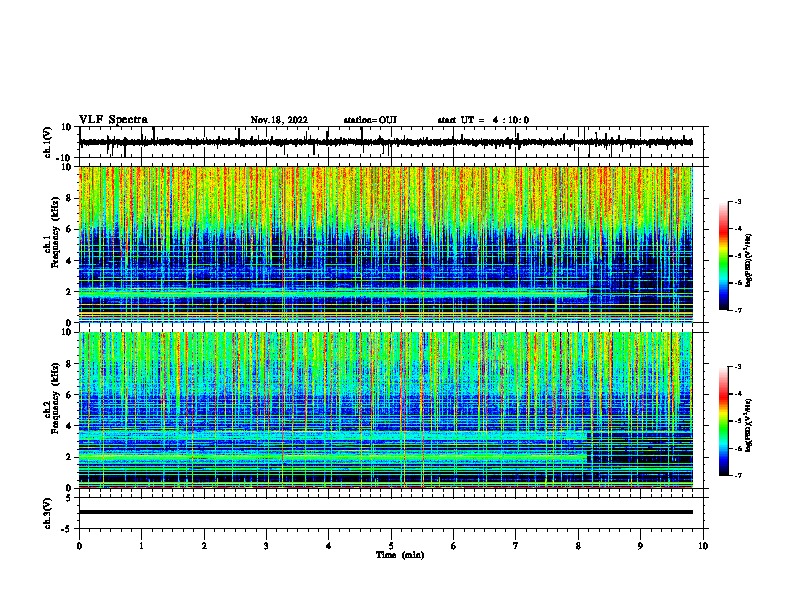Click the ch.2 color bar unit label
Viewport: 792px width, 612px height.
pyautogui.click(x=748, y=426)
